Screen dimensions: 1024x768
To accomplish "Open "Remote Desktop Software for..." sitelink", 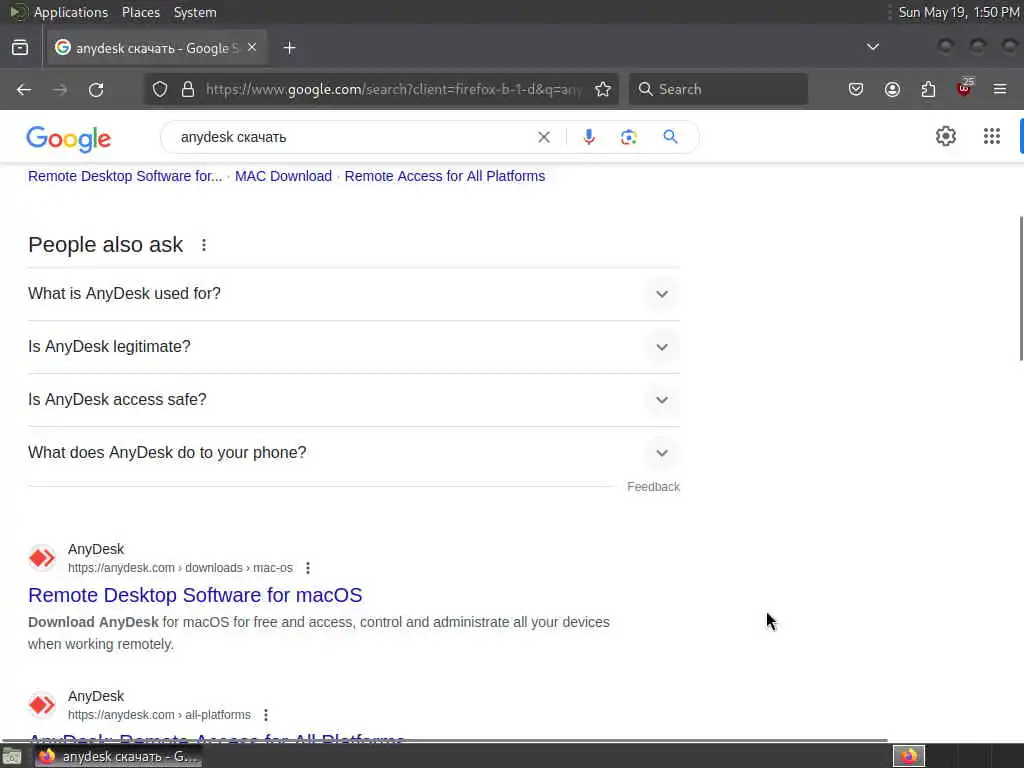I will (125, 176).
